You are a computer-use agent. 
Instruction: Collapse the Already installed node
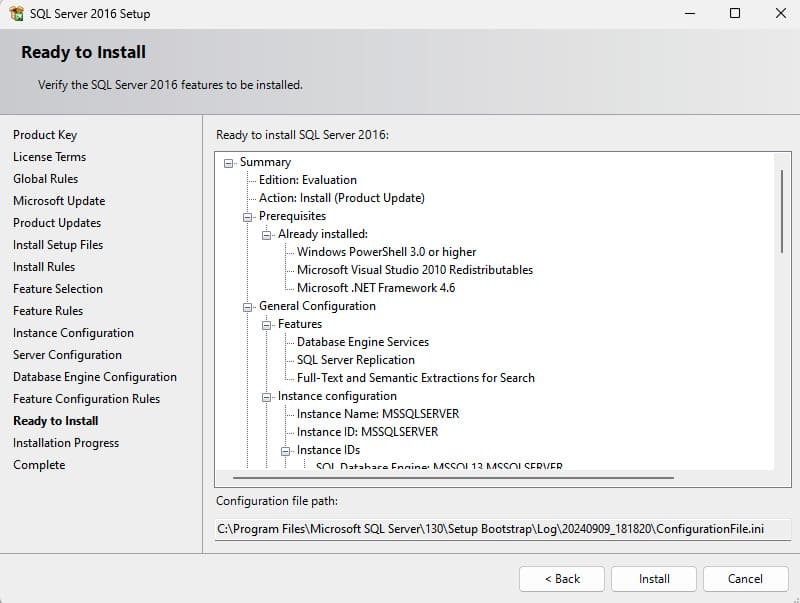click(267, 234)
